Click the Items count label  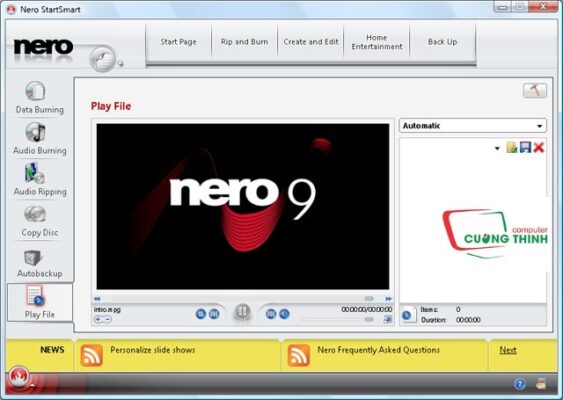[x=429, y=310]
